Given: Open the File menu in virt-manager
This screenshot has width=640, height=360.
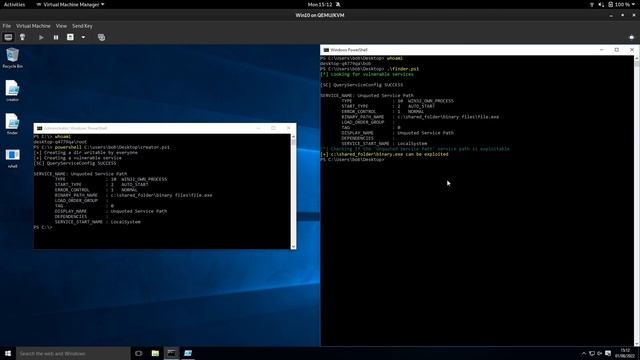Looking at the screenshot, I should point(7,26).
